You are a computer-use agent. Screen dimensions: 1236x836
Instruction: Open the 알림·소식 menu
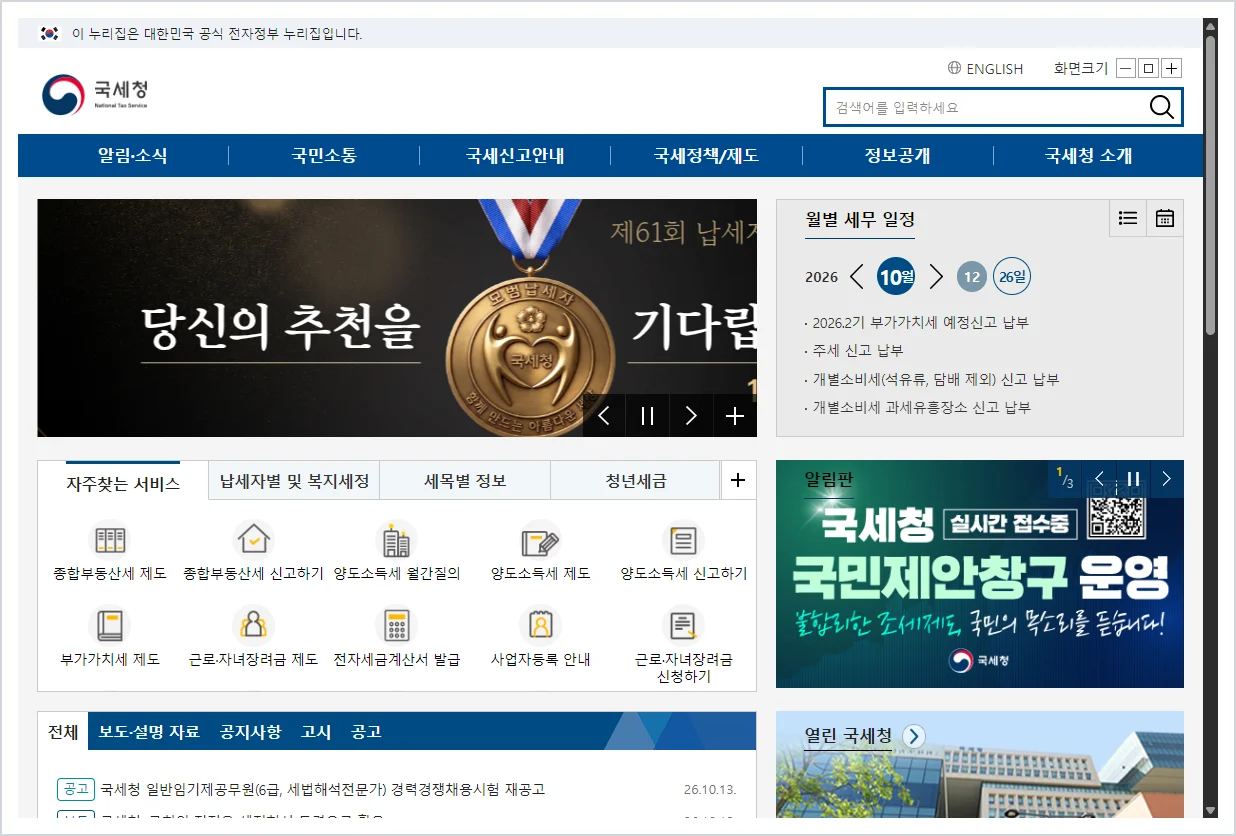pyautogui.click(x=132, y=156)
